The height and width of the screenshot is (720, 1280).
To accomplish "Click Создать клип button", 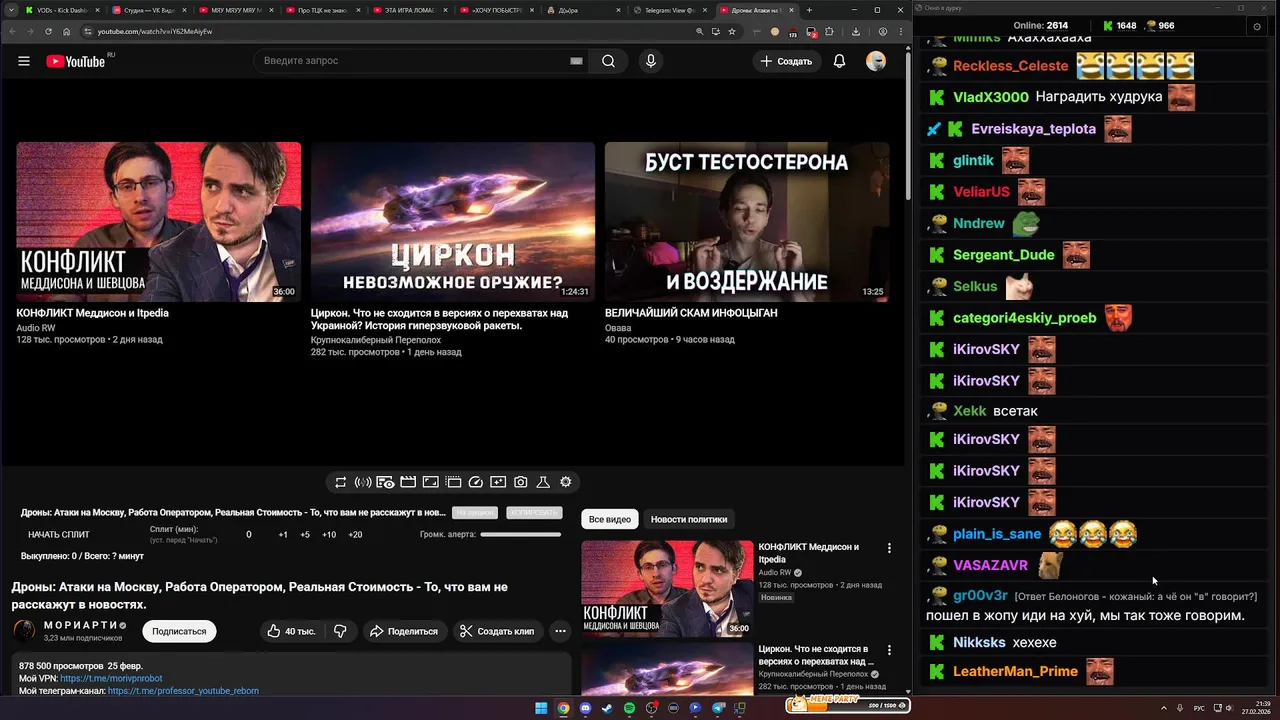I will click(x=497, y=631).
